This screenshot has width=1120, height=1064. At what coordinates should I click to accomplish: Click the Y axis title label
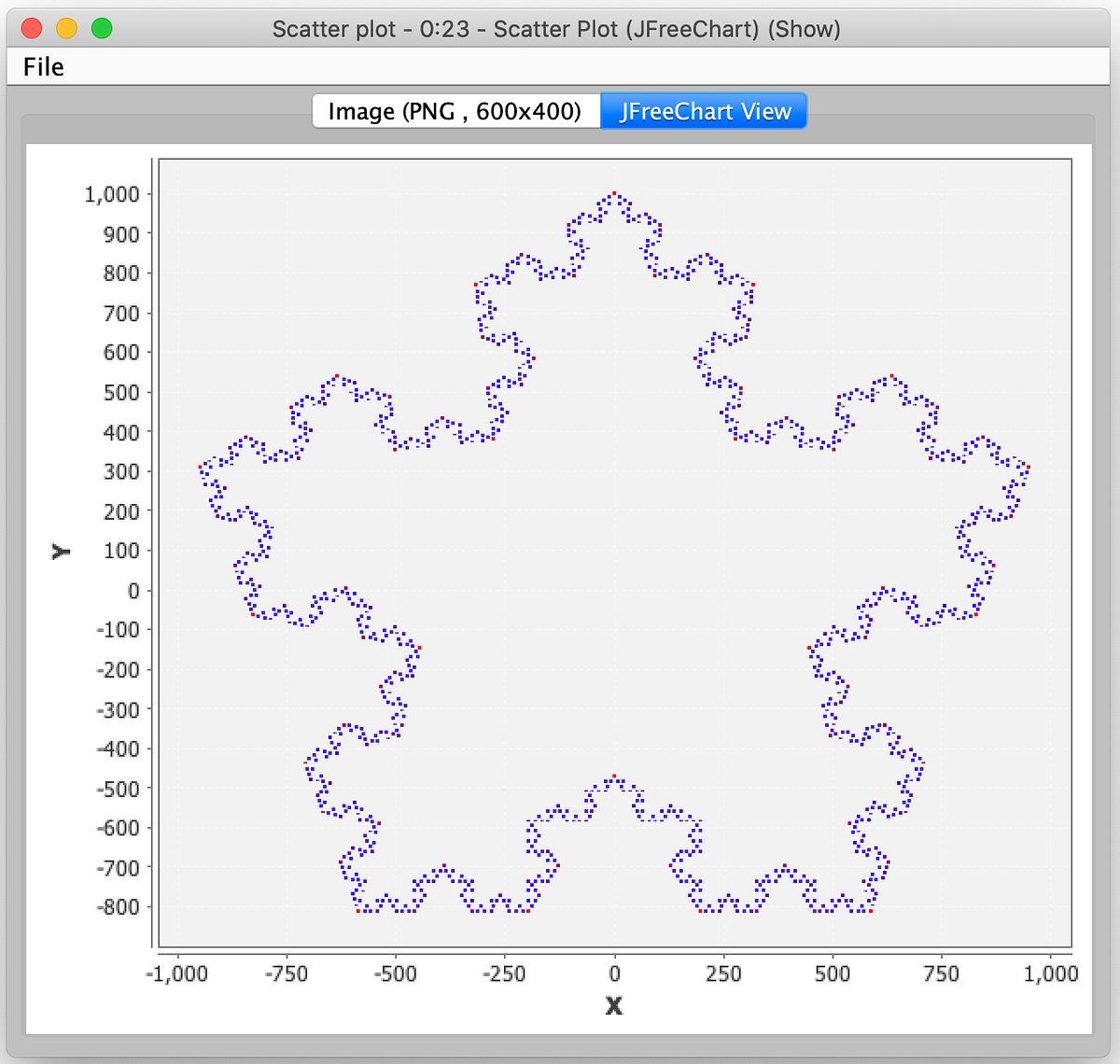(60, 551)
